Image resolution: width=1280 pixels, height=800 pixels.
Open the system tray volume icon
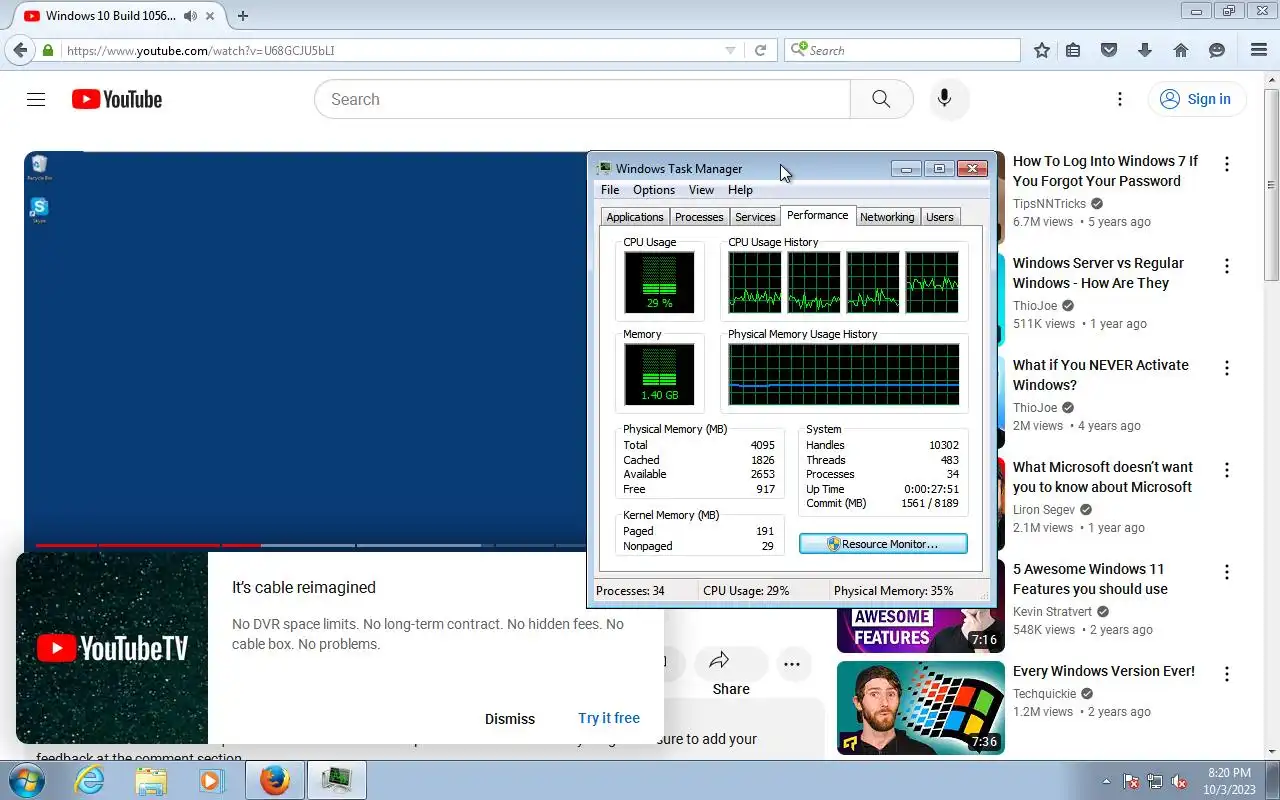pyautogui.click(x=1179, y=781)
